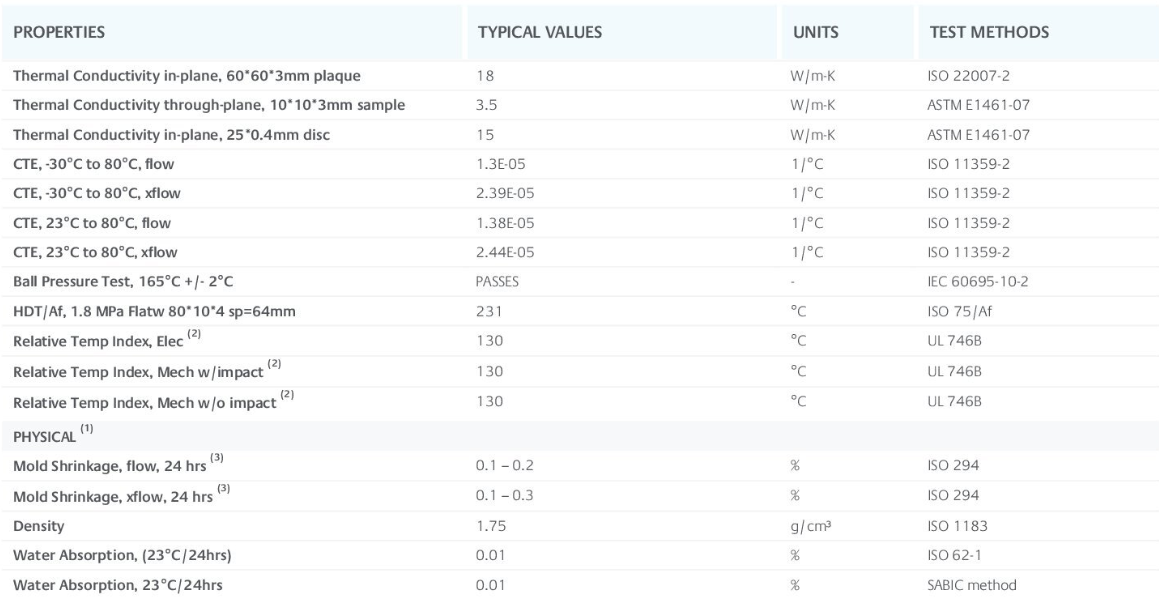Click the 2.44E-05 CTE value

pos(506,252)
